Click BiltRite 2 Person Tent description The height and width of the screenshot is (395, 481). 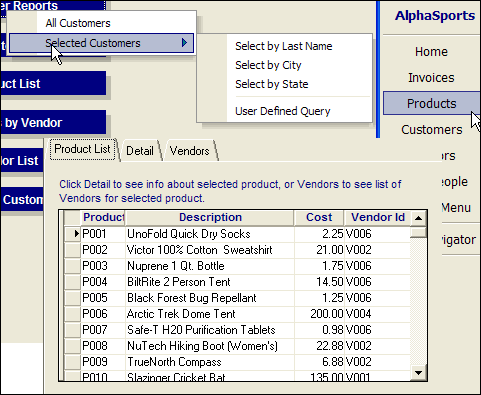point(179,282)
